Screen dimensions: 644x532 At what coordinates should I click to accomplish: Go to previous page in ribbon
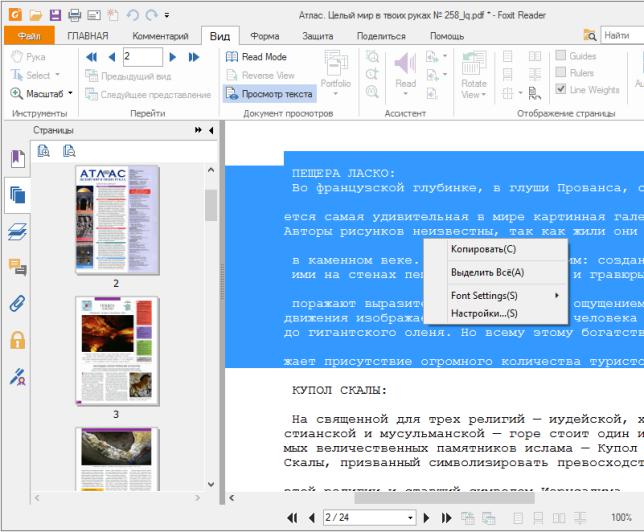click(112, 57)
